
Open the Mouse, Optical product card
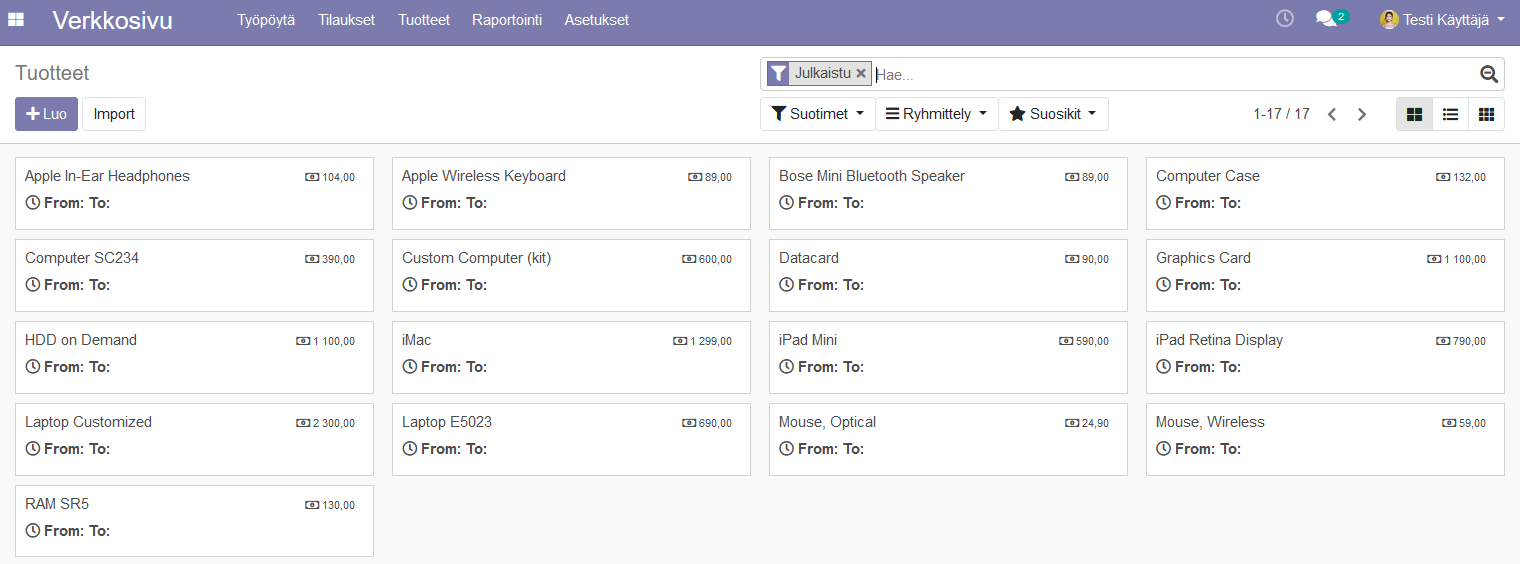pos(948,439)
